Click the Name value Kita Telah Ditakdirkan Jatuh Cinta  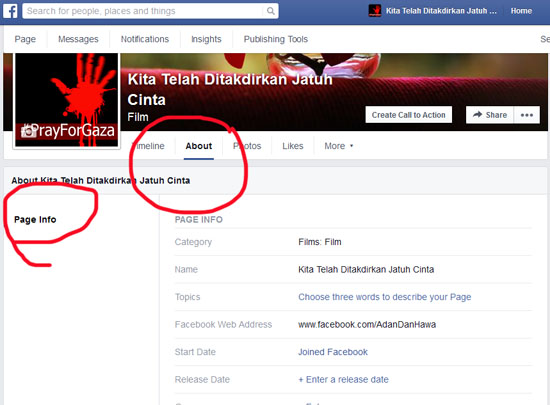pyautogui.click(x=366, y=269)
